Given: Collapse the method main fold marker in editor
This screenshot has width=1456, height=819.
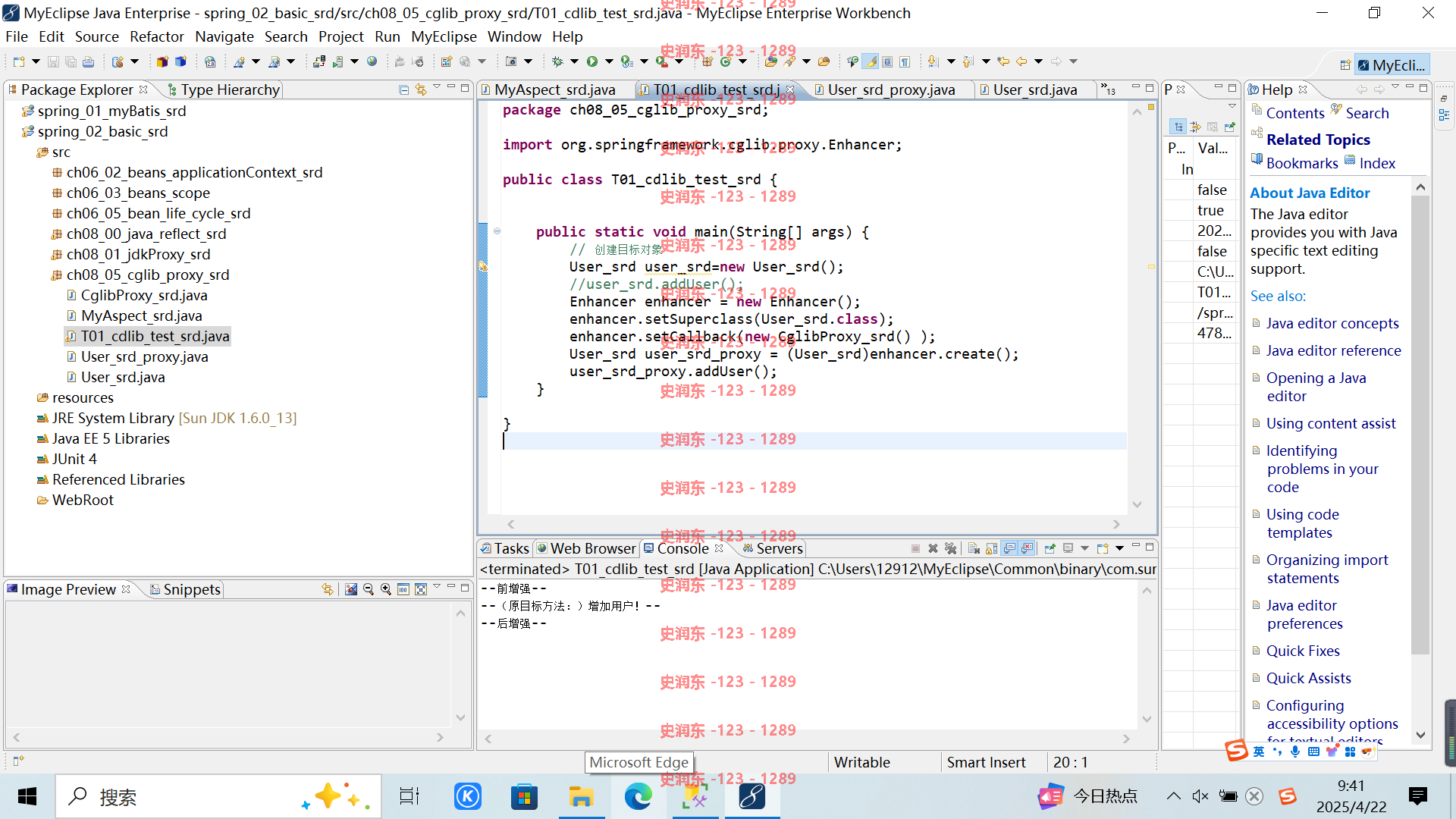Looking at the screenshot, I should (x=497, y=231).
